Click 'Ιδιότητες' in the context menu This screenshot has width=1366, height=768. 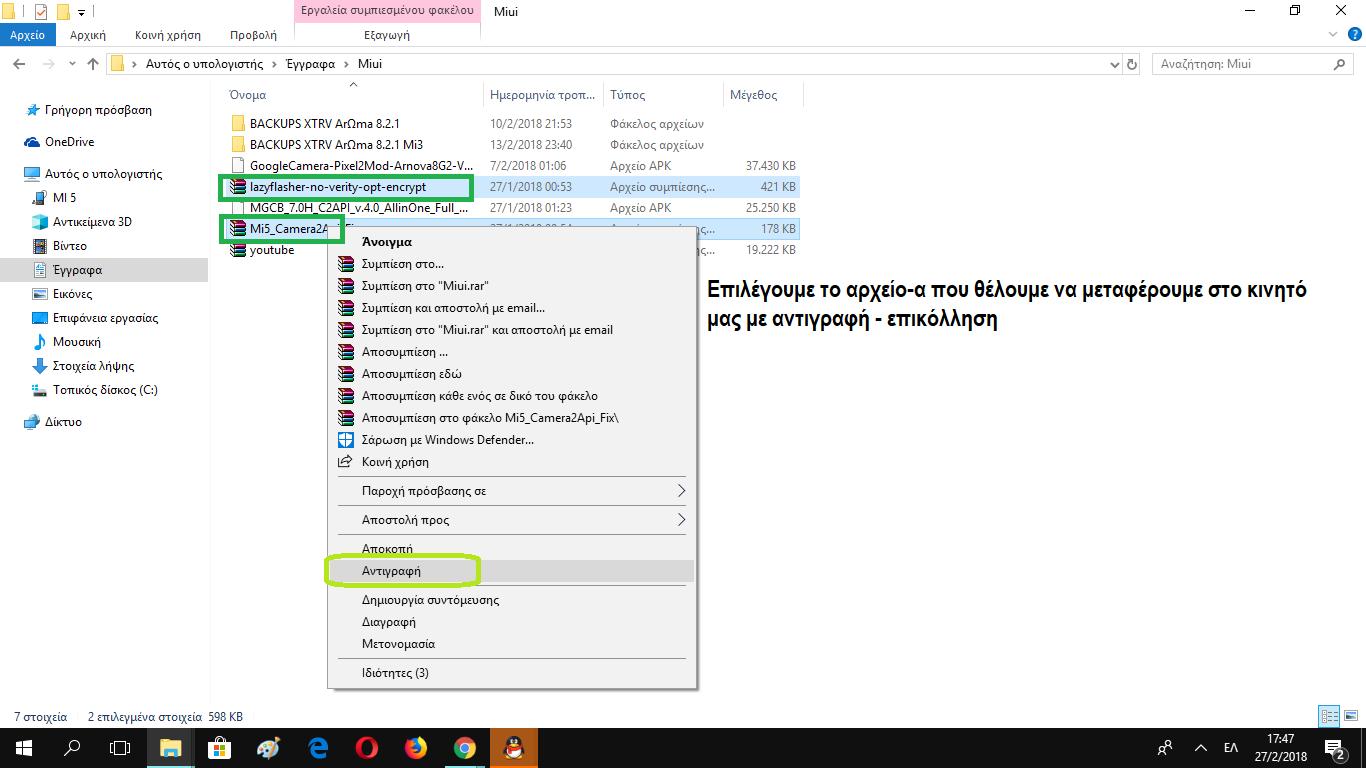pos(395,673)
